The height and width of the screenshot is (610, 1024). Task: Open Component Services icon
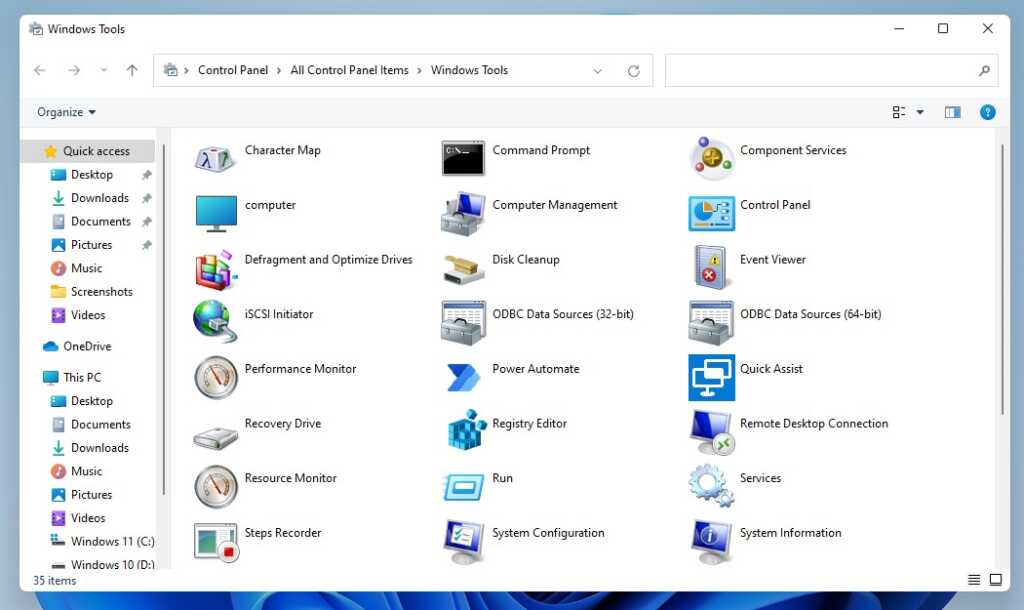coord(711,159)
